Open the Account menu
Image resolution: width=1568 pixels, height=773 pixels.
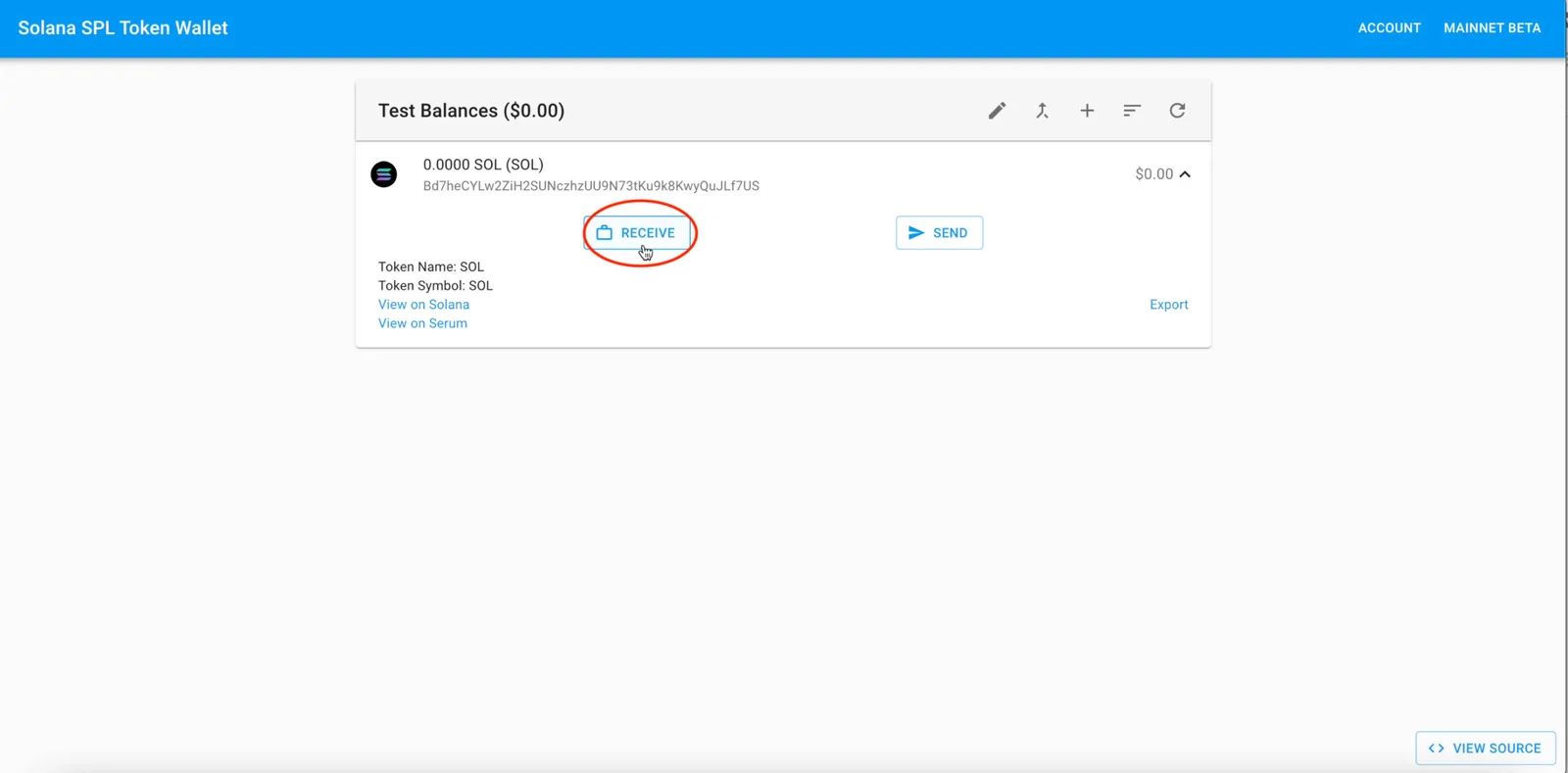1389,28
